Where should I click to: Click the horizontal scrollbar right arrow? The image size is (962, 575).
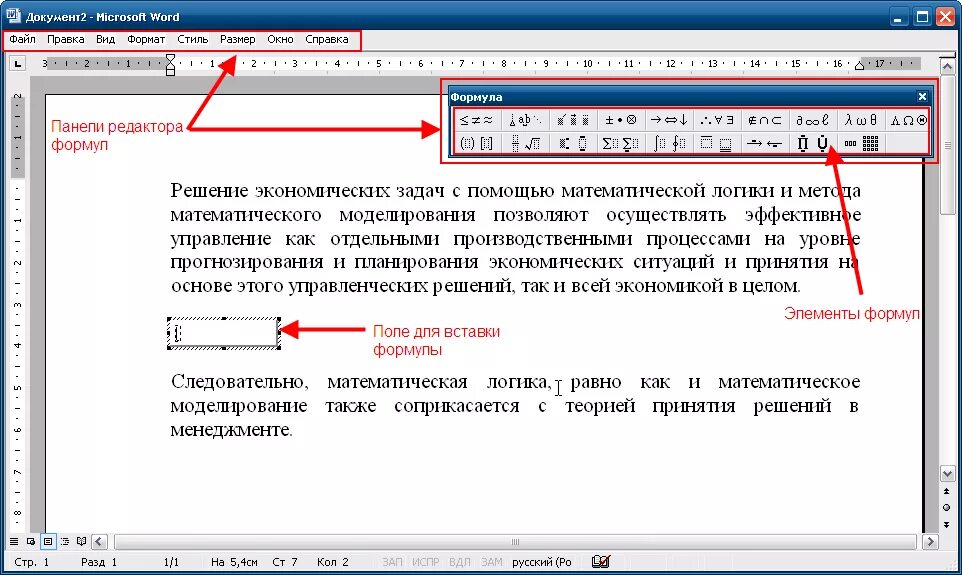[x=931, y=542]
